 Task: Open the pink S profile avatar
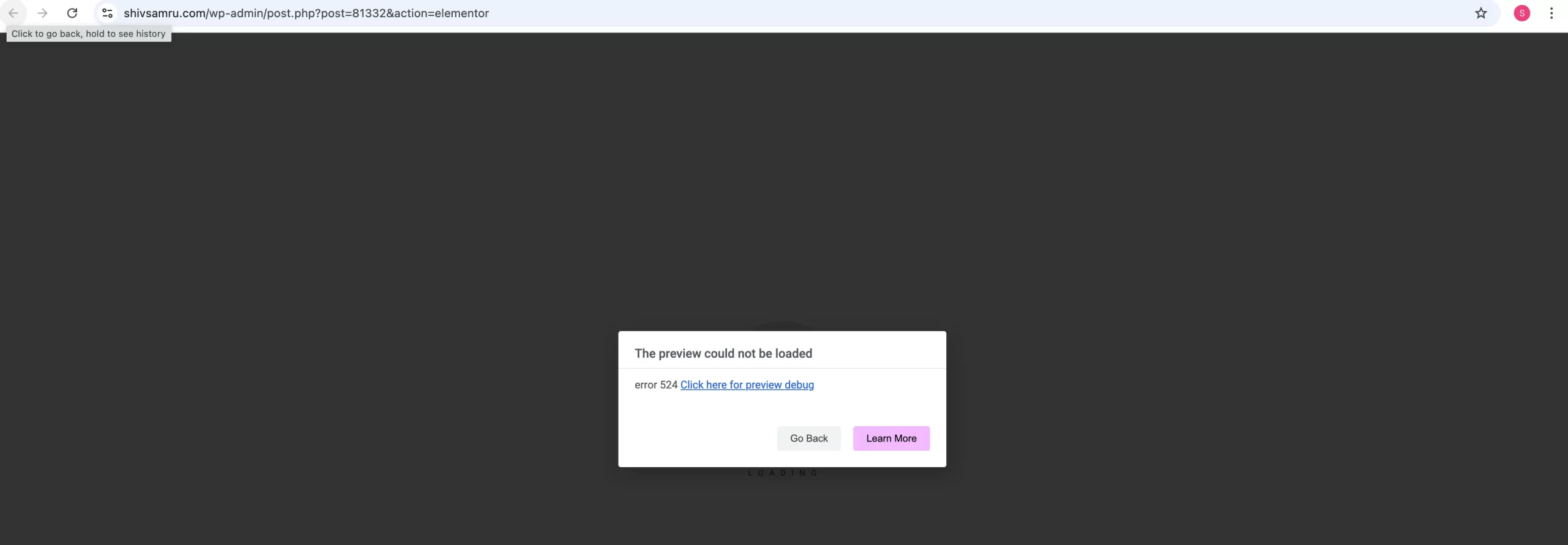[1522, 13]
